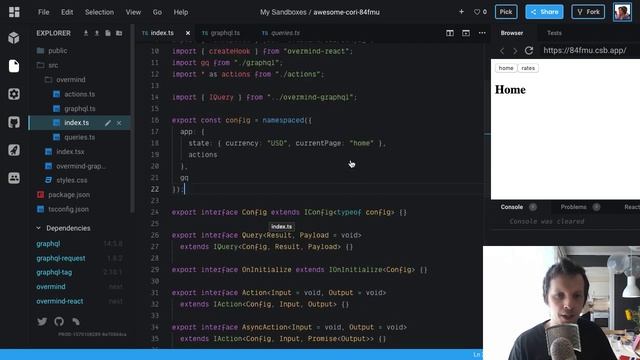Screen dimensions: 640x360
Task: Open the GitHub link icon at sidebar bottom
Action: click(59, 322)
